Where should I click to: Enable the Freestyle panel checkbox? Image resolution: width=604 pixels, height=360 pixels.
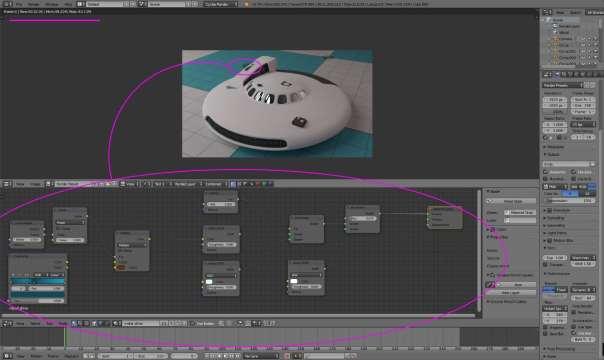coord(550,210)
